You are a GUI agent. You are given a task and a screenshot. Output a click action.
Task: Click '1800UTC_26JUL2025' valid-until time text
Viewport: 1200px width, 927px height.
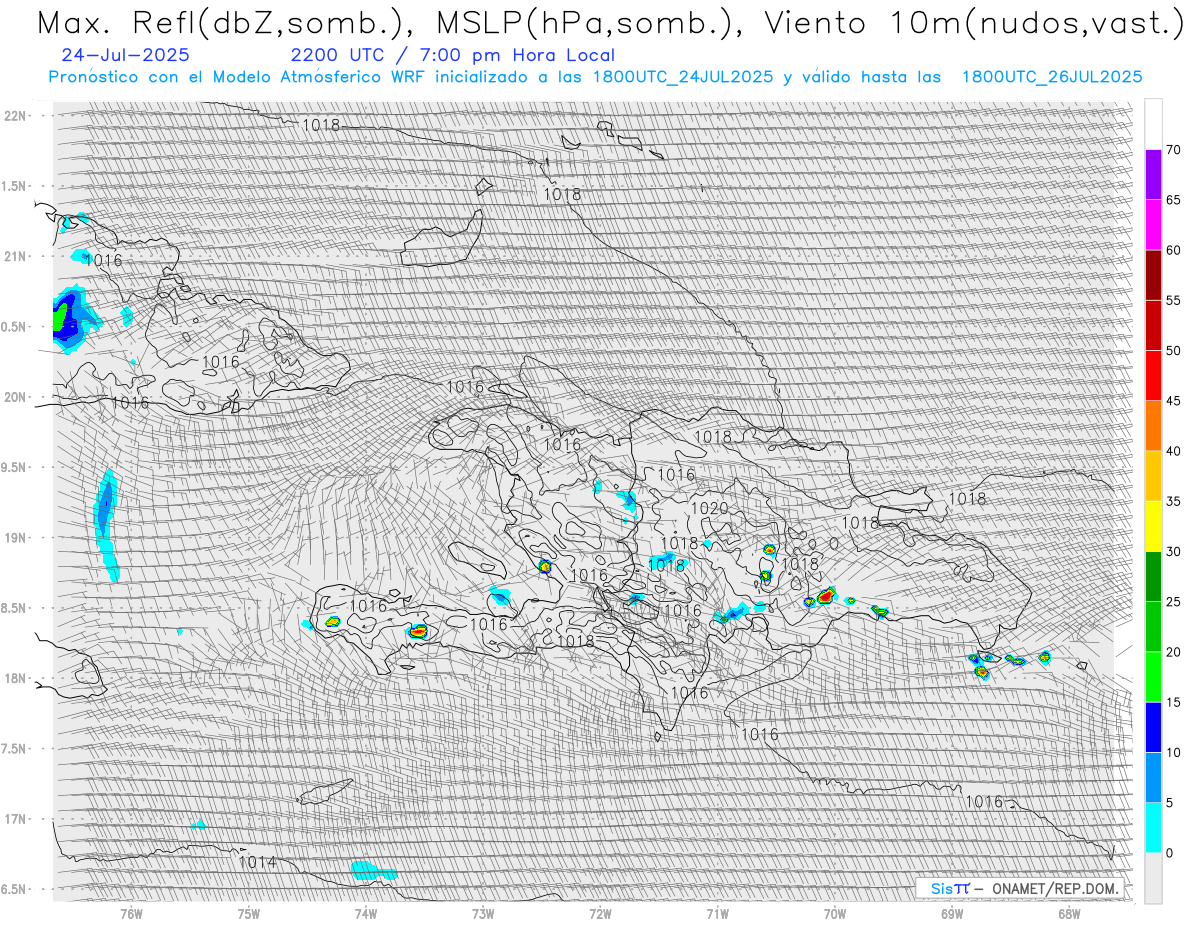tap(1052, 77)
